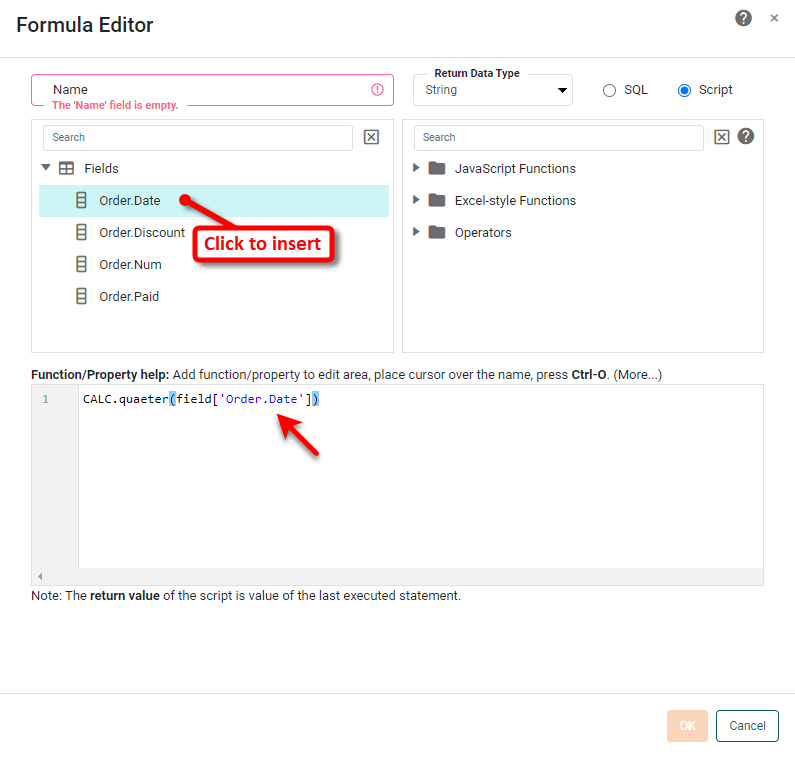Screen dimensions: 795x758
Task: Open functions panel help icon
Action: coord(746,137)
